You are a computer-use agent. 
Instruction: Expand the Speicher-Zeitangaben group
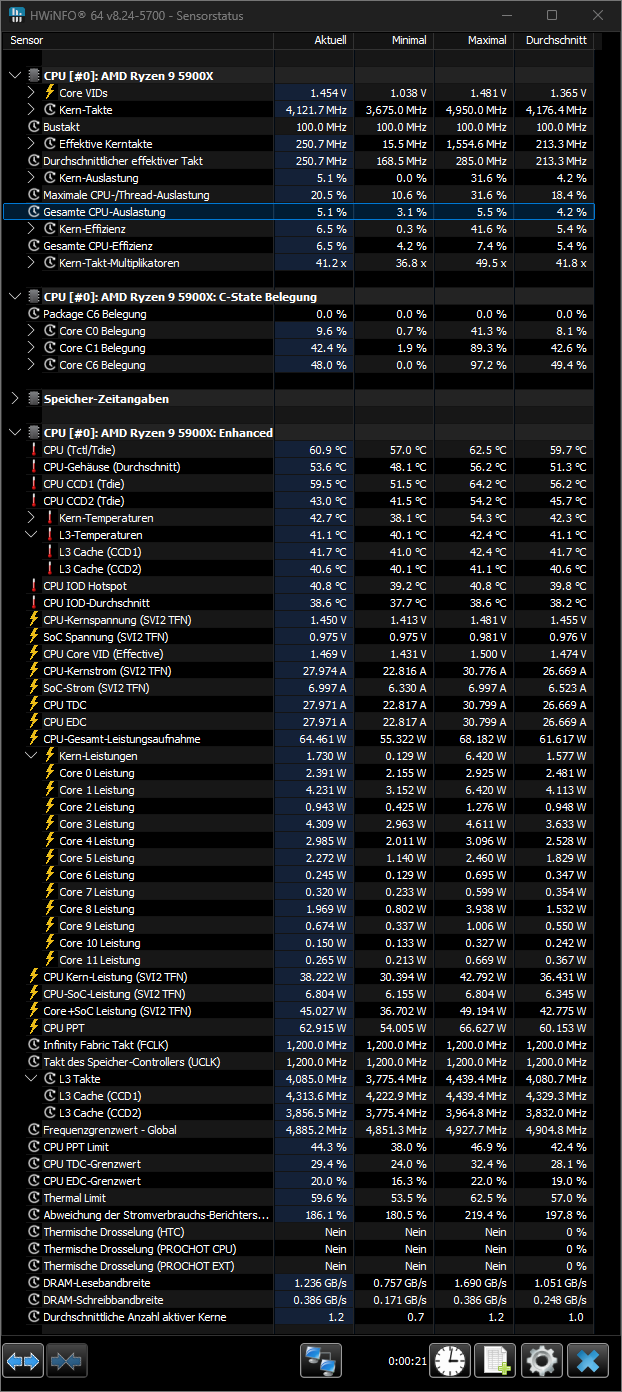(15, 399)
